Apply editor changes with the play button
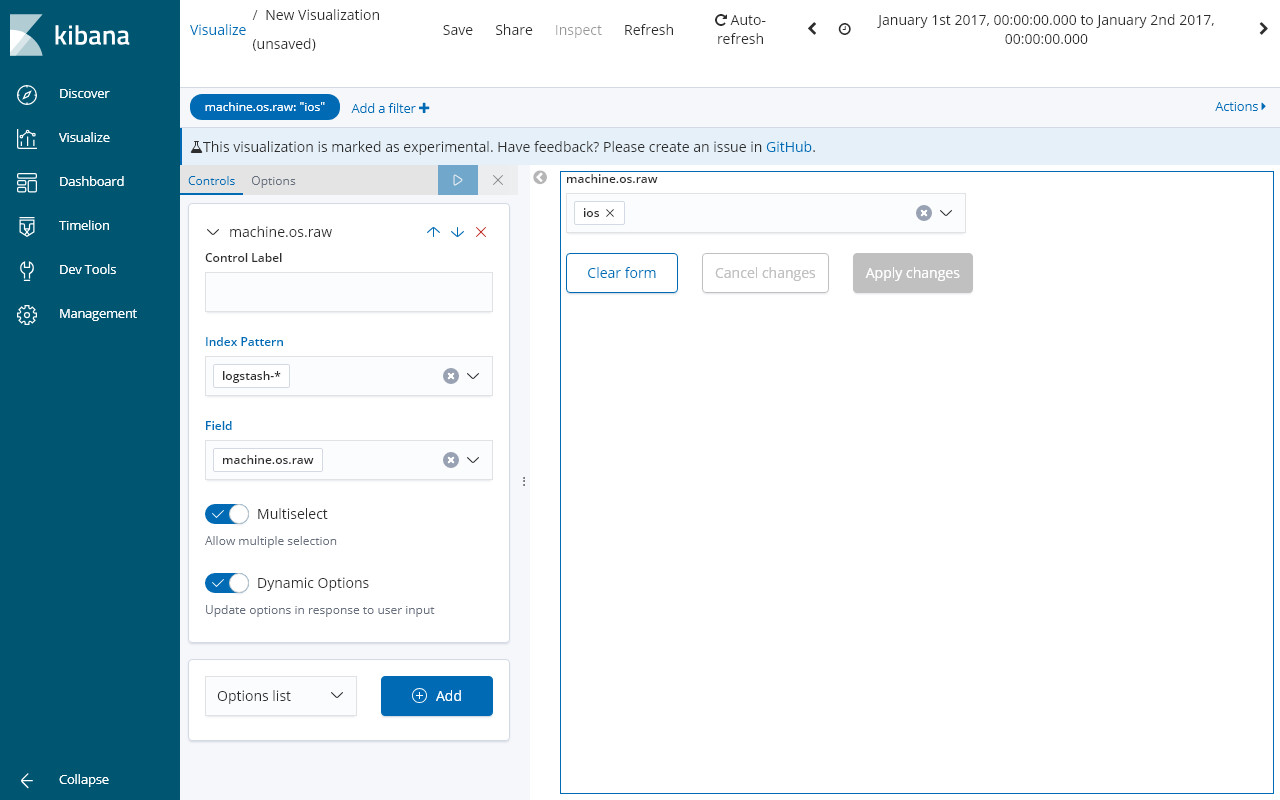 click(458, 180)
